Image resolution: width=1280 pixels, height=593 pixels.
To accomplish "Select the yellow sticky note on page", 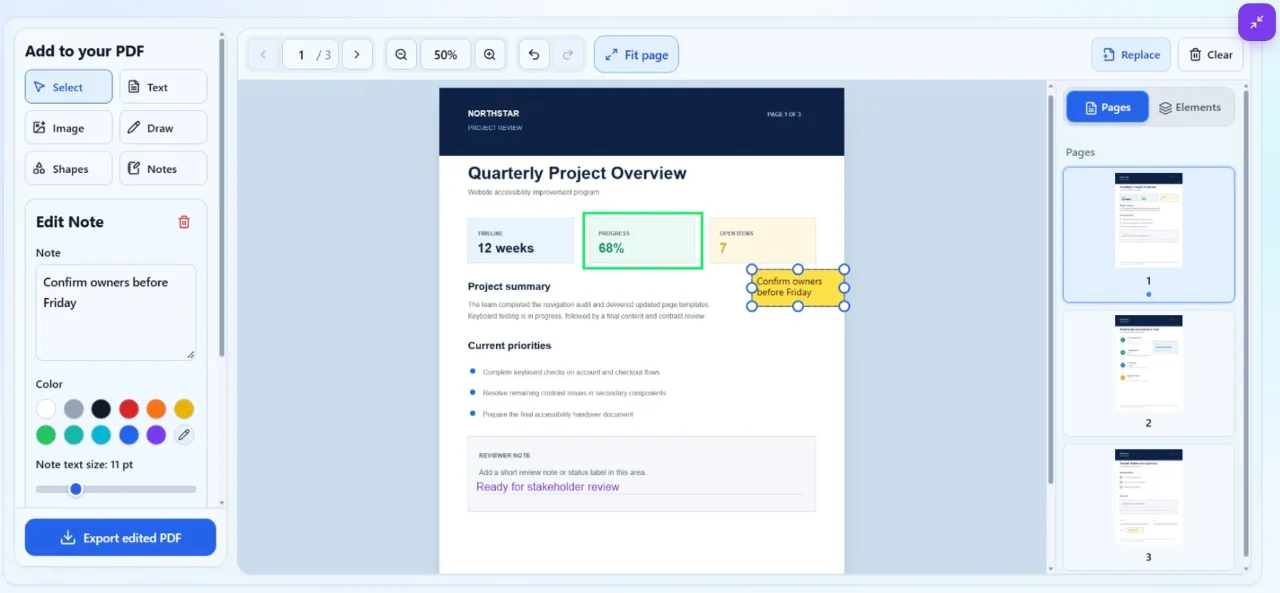I will click(798, 287).
